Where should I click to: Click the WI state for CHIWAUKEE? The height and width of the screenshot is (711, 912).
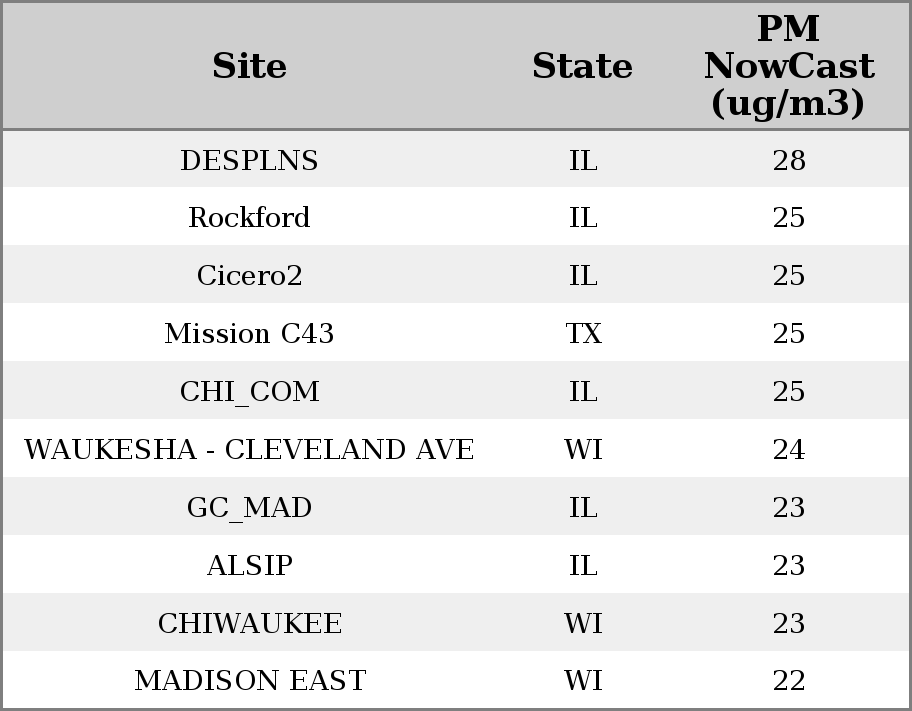[583, 624]
